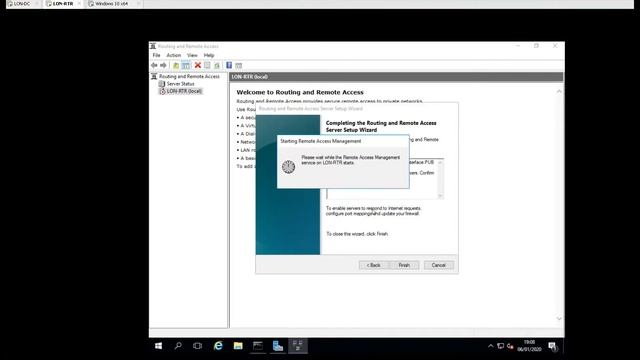Click the Refresh toolbar icon

[217, 65]
